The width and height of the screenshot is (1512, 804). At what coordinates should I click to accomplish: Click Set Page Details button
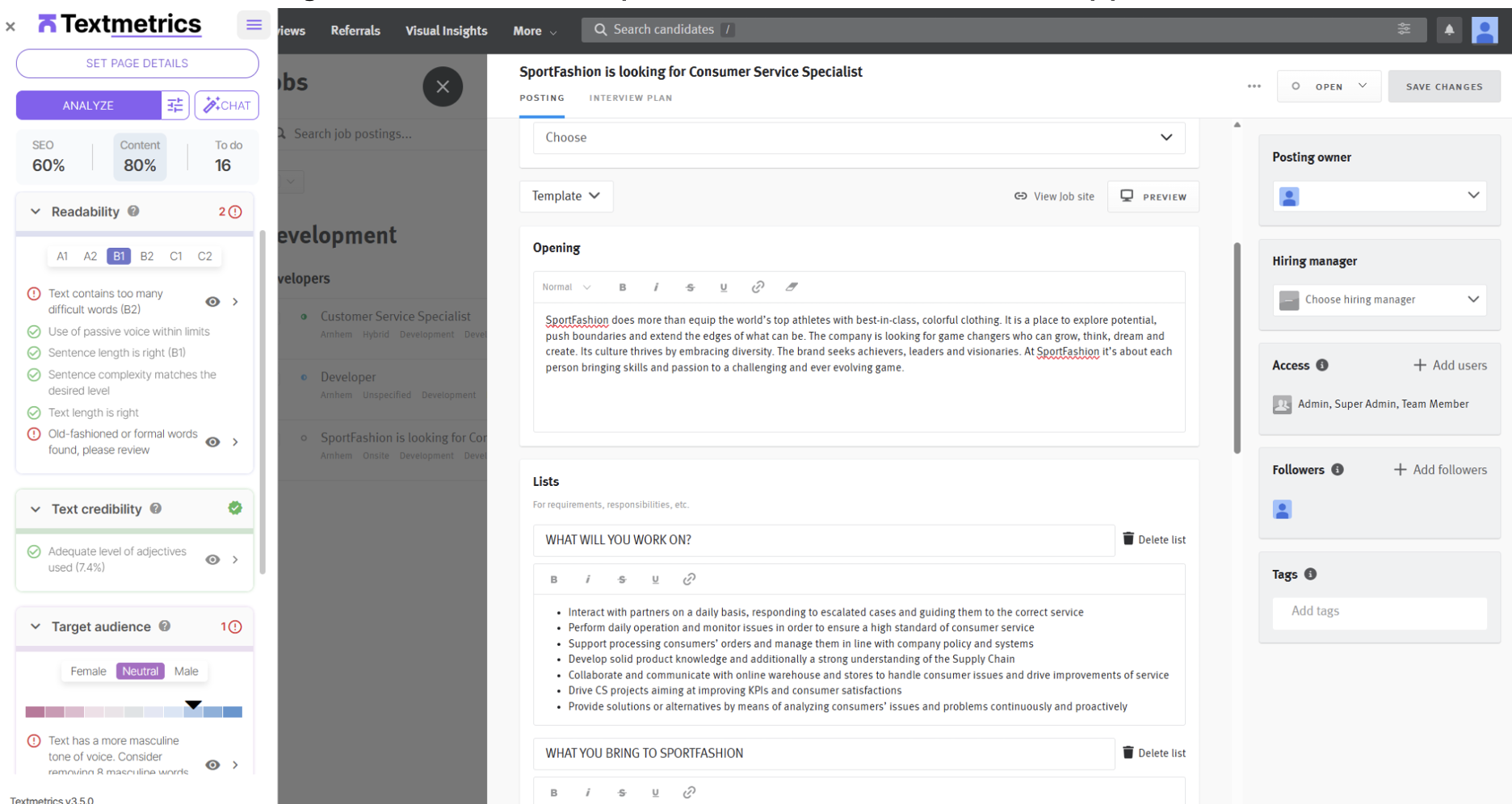coord(137,63)
